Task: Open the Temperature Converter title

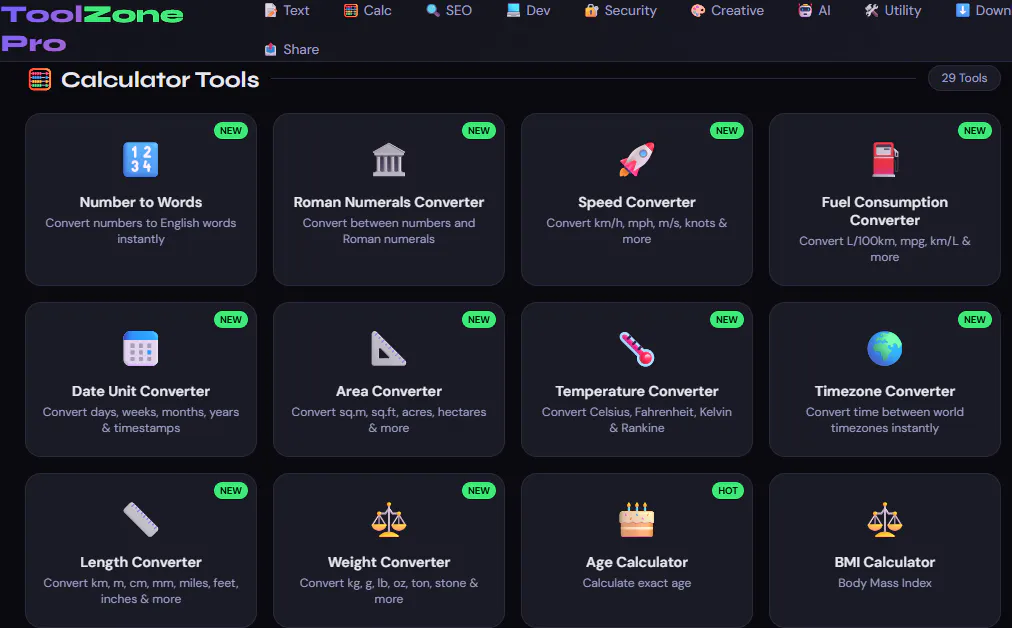Action: point(636,391)
